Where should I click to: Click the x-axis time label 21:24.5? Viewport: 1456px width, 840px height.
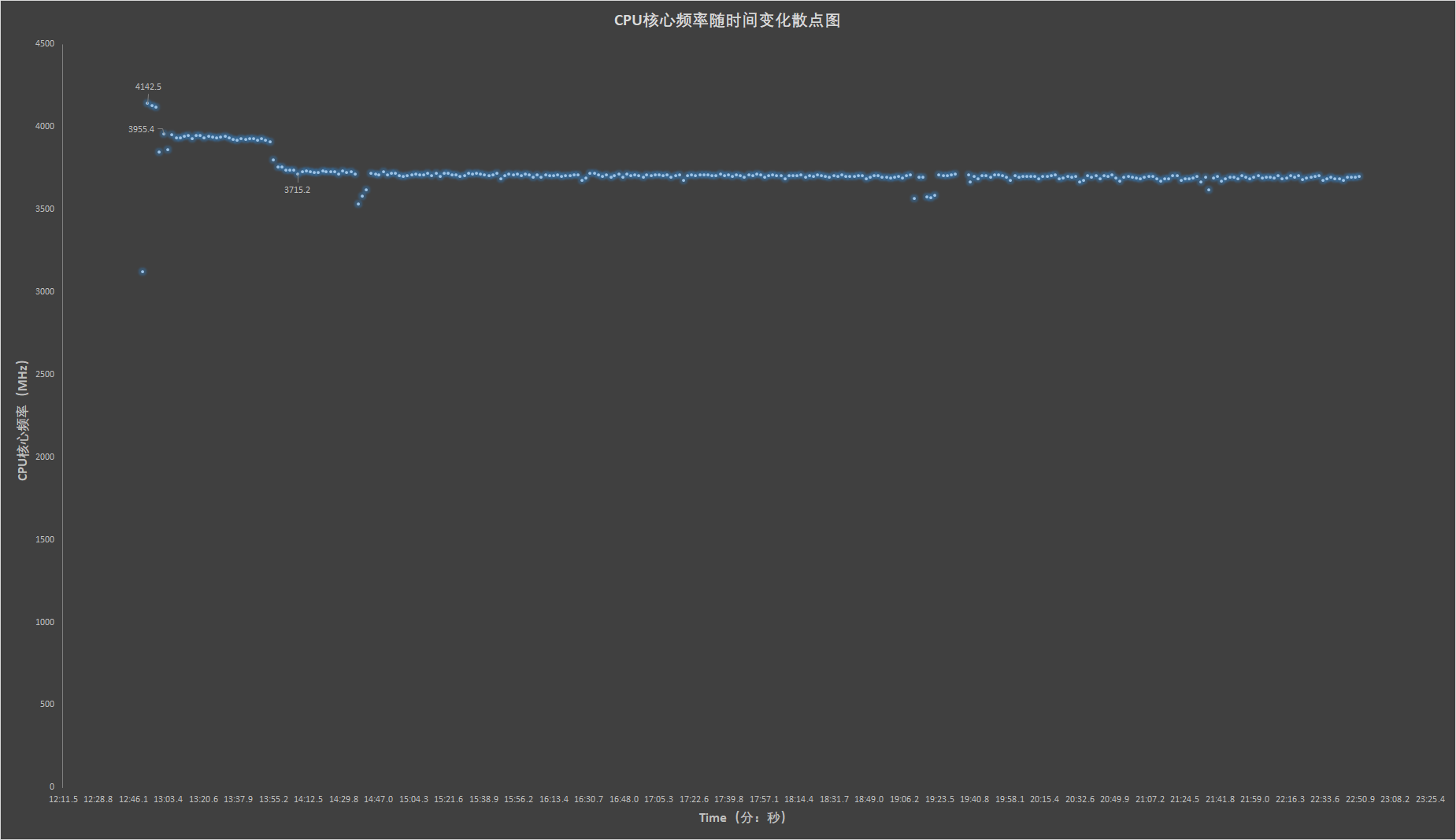point(1184,799)
